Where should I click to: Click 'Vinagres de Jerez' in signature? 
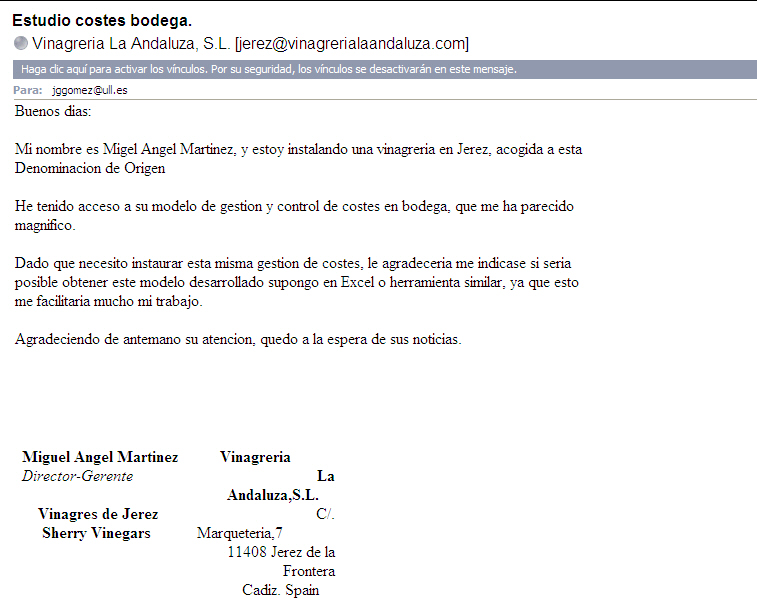98,514
